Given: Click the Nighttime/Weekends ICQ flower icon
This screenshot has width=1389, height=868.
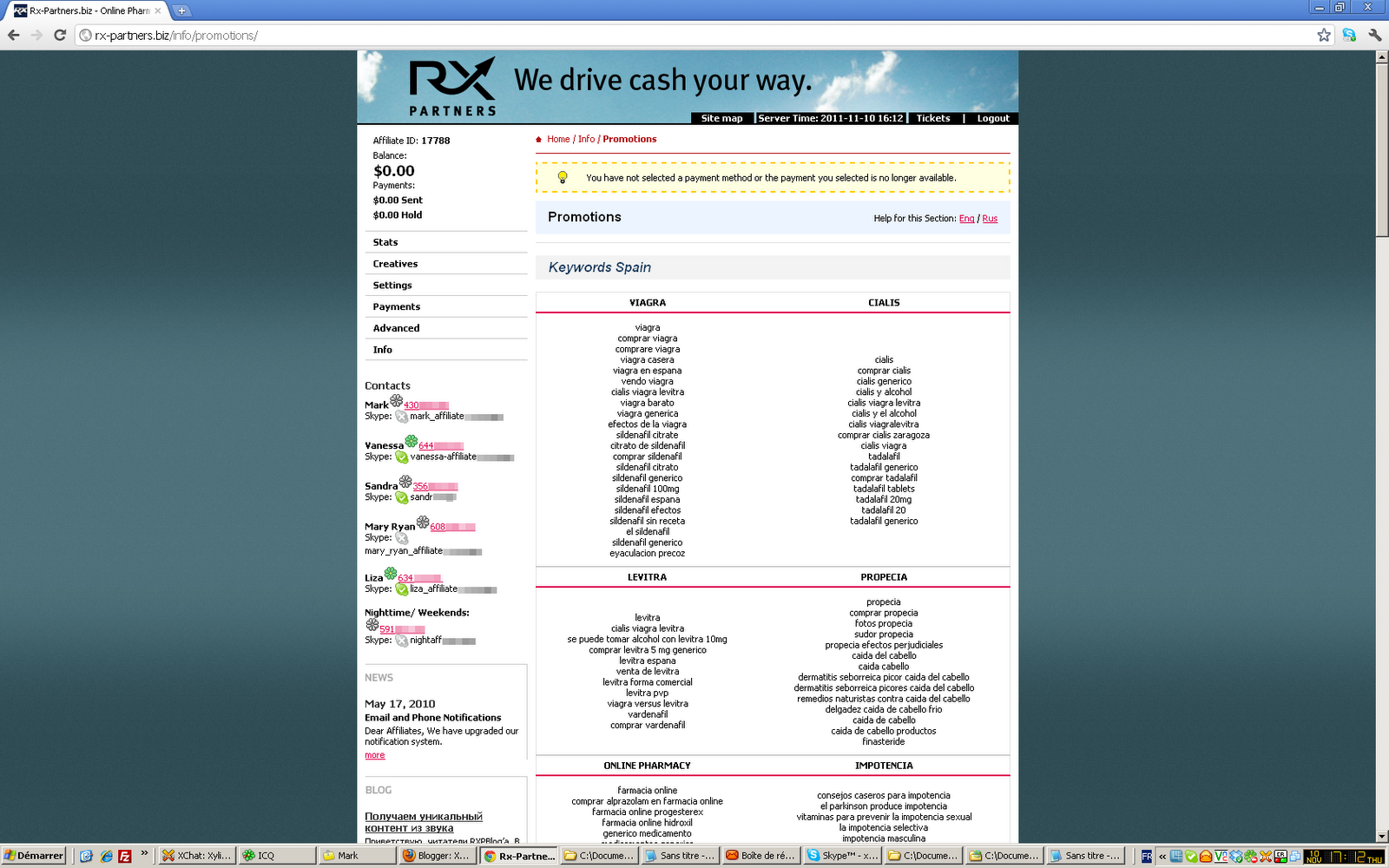Looking at the screenshot, I should click(x=372, y=625).
